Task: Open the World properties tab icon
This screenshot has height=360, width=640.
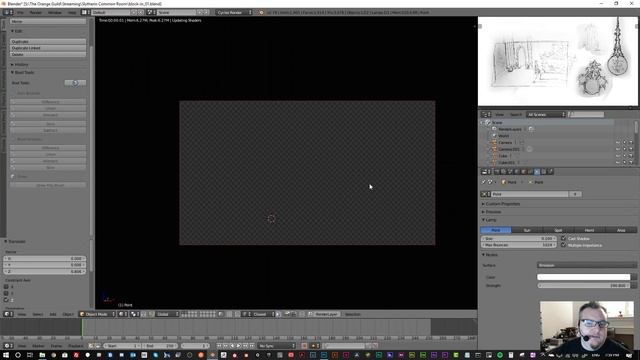Action: [517, 172]
